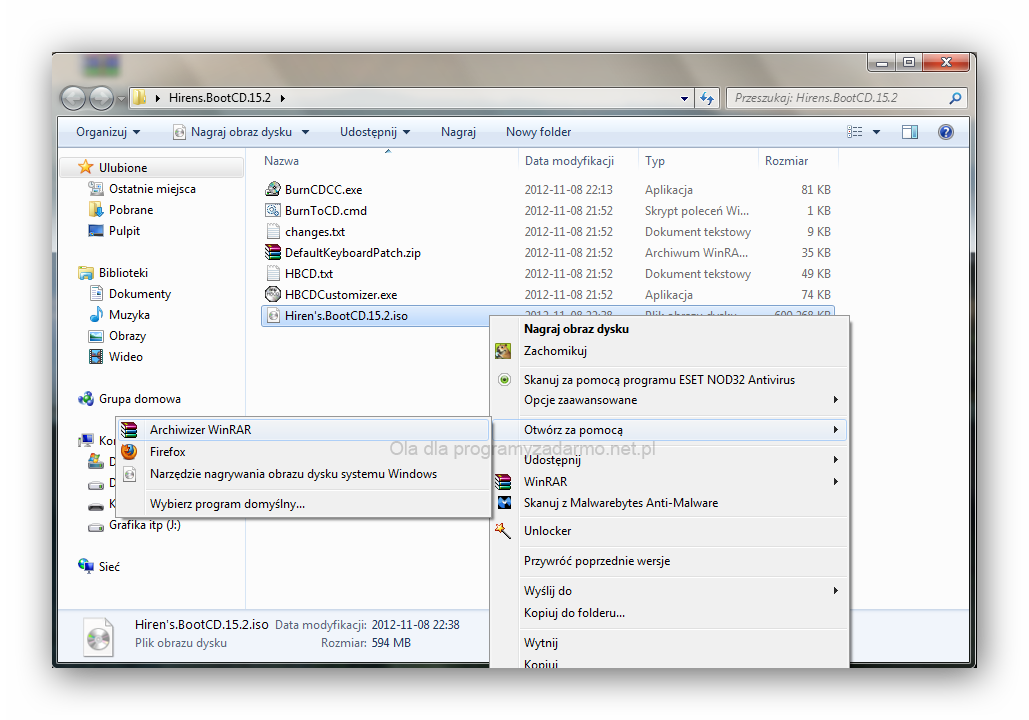Click the search magnifier icon
Viewport: 1029px width, 720px height.
coord(956,98)
